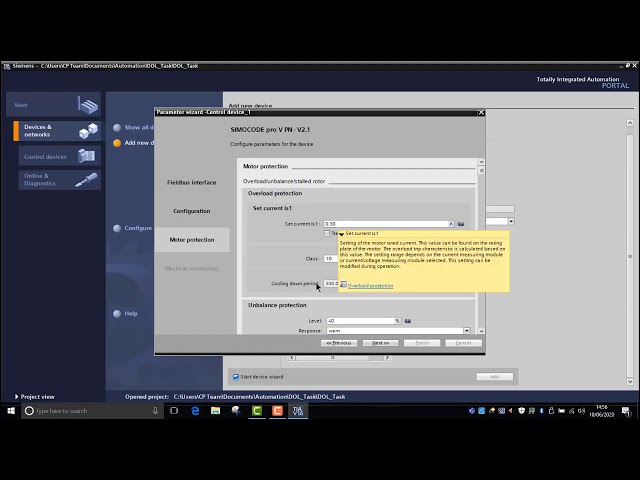
Task: Click taskbar app icon right of File Explorer
Action: pos(236,411)
